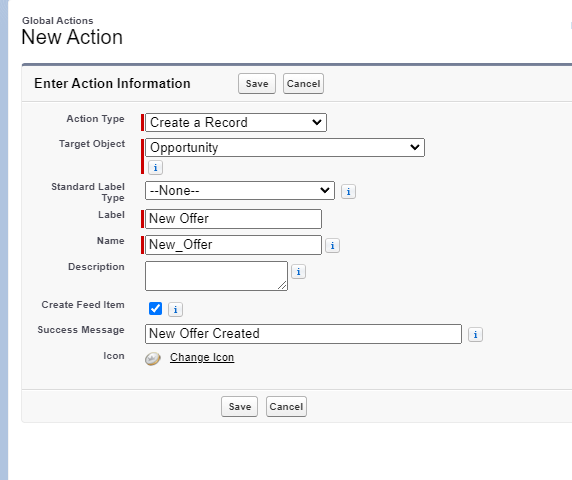
Task: Click the bottom Save button
Action: tap(239, 407)
